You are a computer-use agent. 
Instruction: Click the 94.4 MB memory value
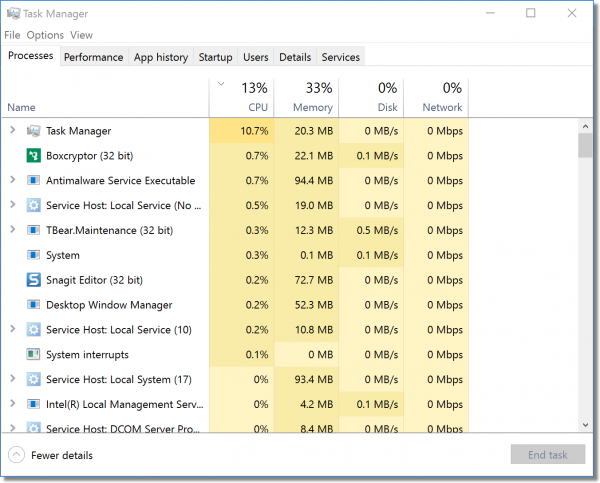tap(313, 180)
